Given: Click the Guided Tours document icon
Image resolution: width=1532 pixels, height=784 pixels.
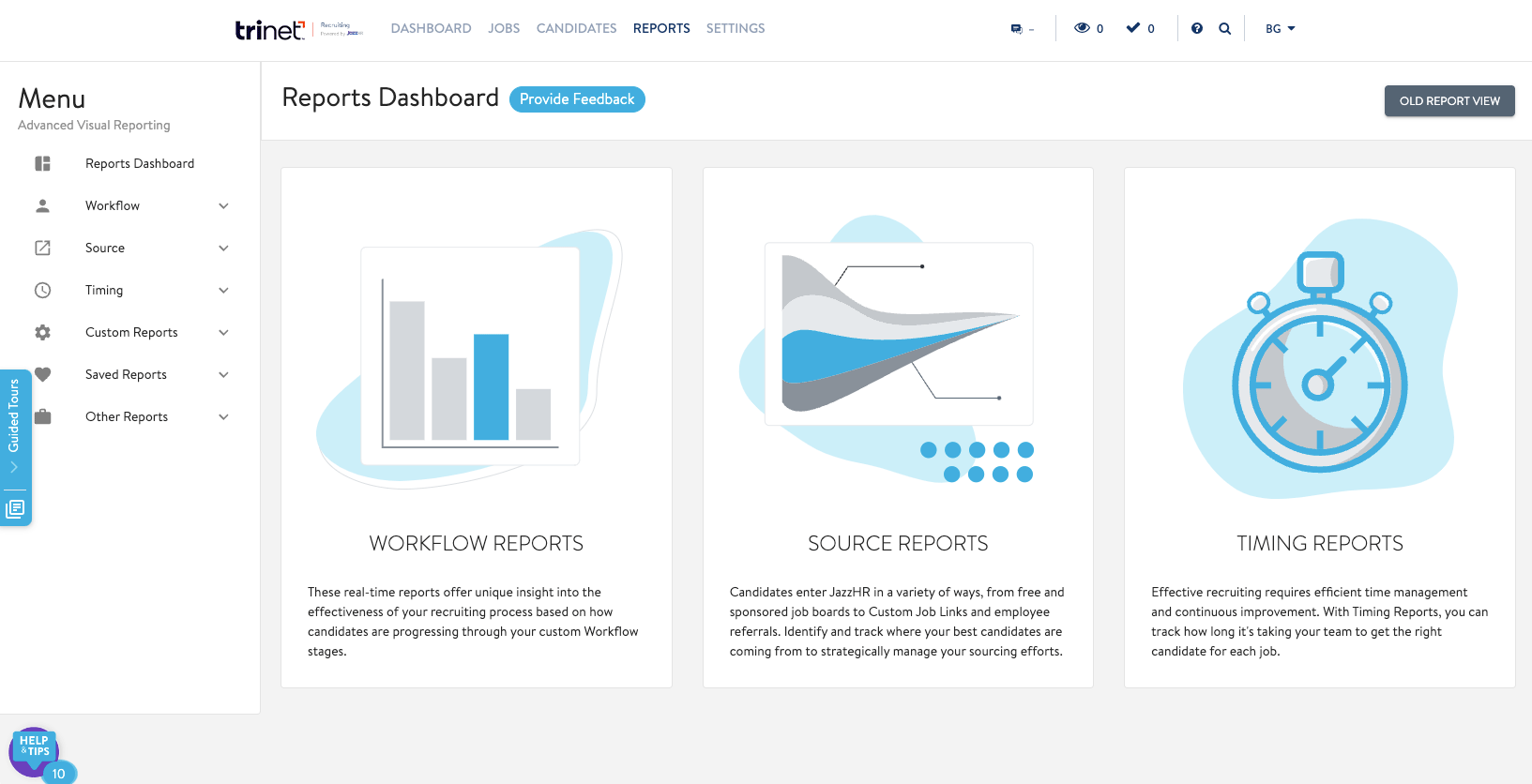Looking at the screenshot, I should click(15, 509).
